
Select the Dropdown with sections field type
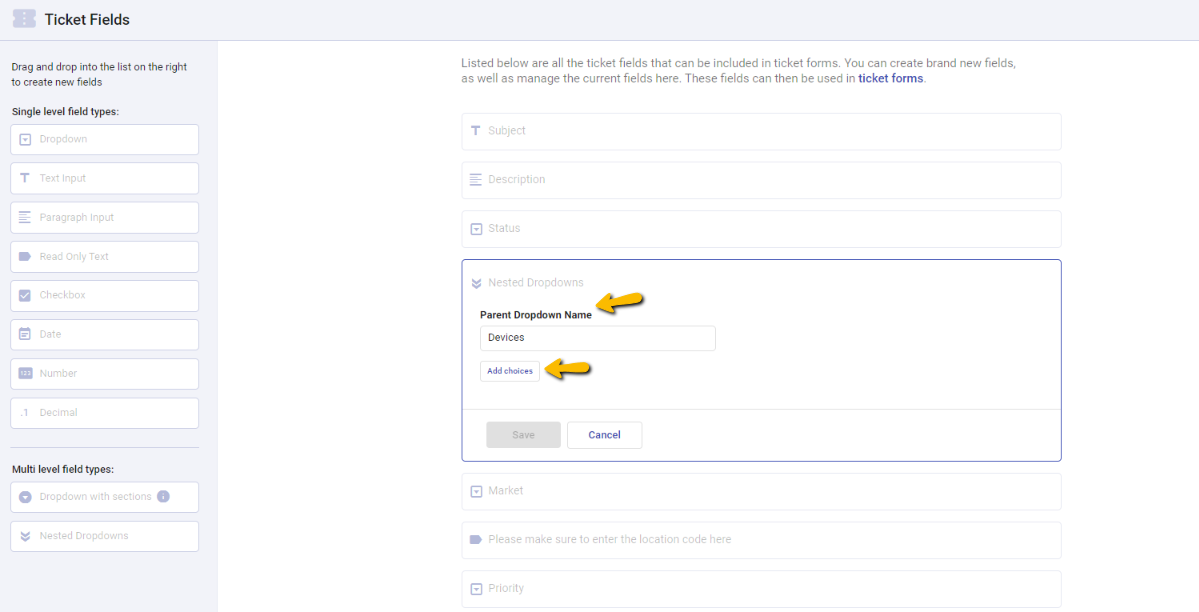click(x=105, y=497)
